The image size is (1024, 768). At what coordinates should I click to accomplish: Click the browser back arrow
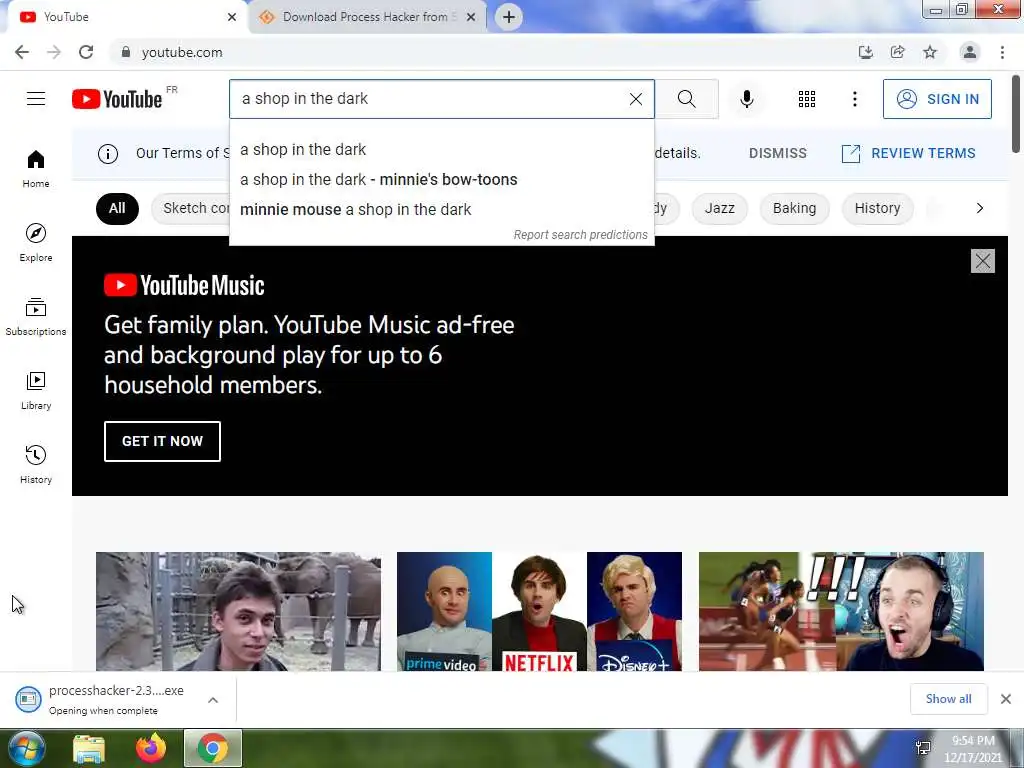pos(22,52)
